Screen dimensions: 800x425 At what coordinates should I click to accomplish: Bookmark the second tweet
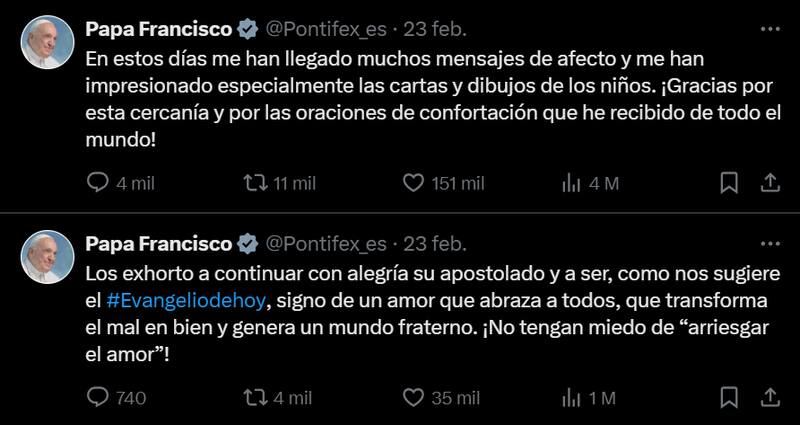(730, 397)
